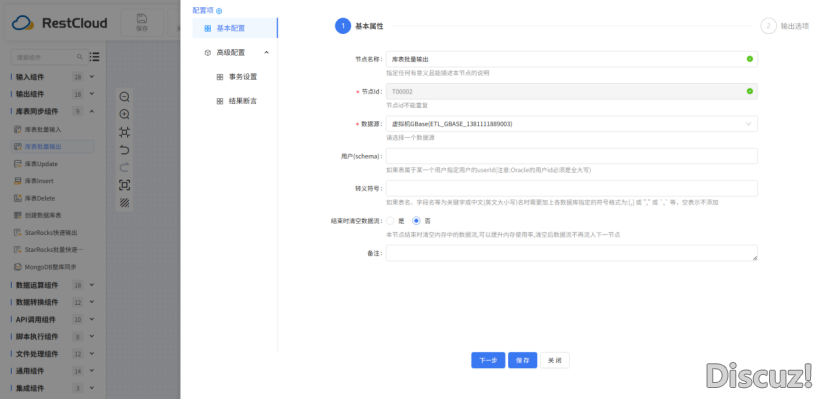Click the 结果断言 grid icon
This screenshot has width=829, height=400.
pos(220,101)
